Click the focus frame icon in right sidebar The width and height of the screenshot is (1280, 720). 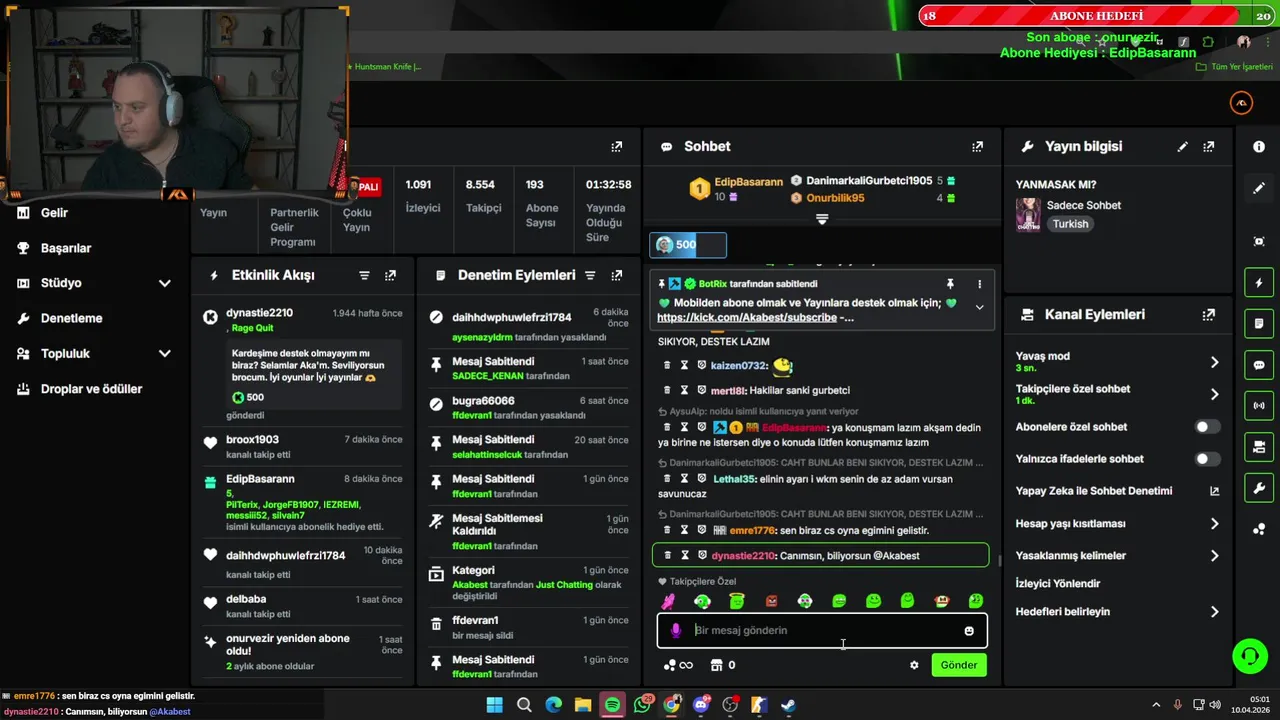click(x=1259, y=241)
